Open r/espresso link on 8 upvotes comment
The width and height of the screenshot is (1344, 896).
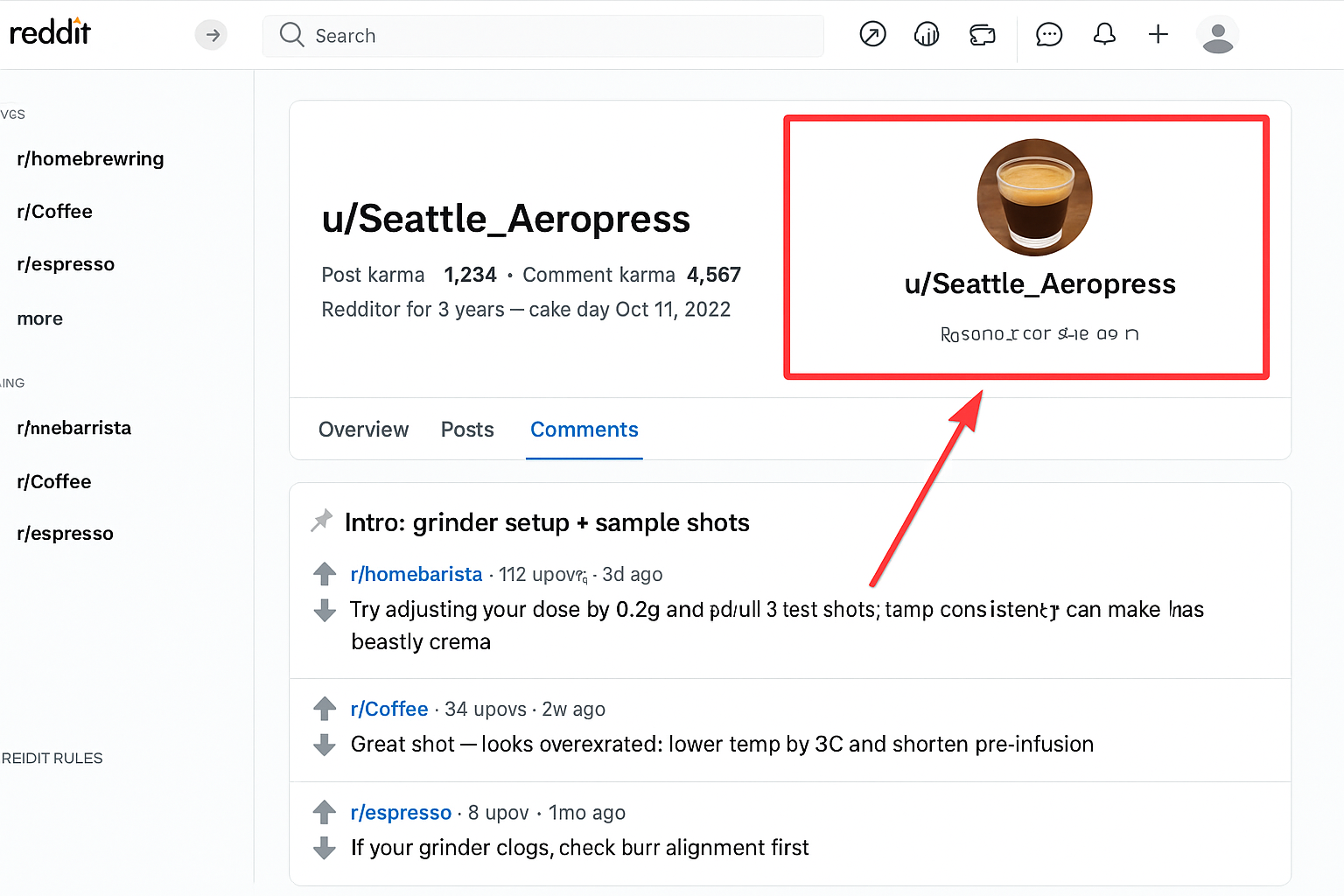(401, 813)
